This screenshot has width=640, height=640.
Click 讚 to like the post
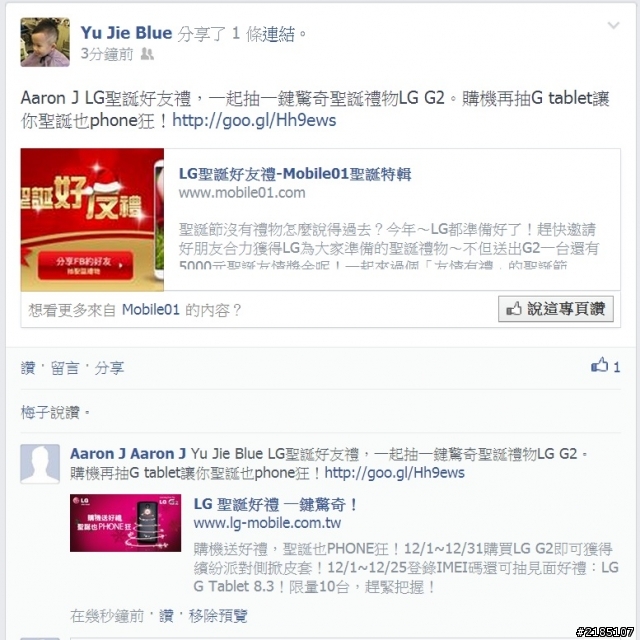click(28, 368)
